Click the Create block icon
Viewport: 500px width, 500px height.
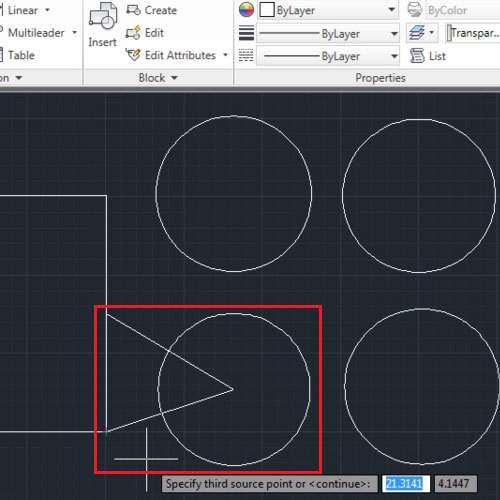[x=133, y=10]
